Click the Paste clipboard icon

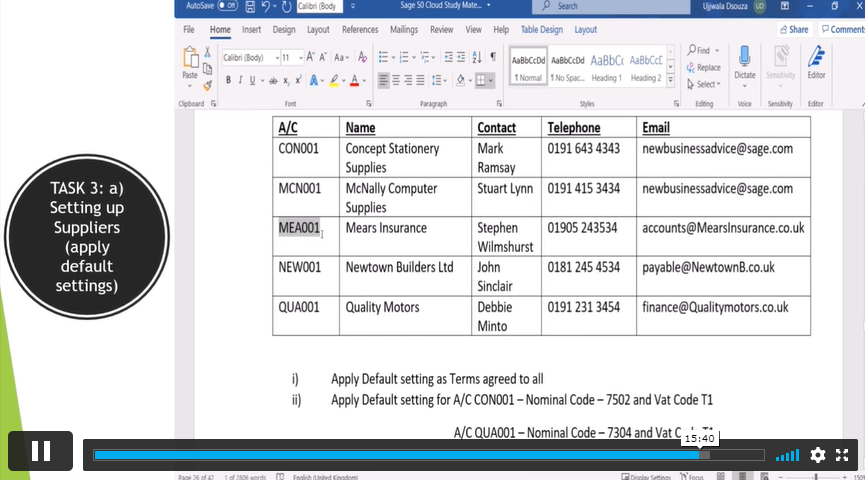click(x=190, y=57)
